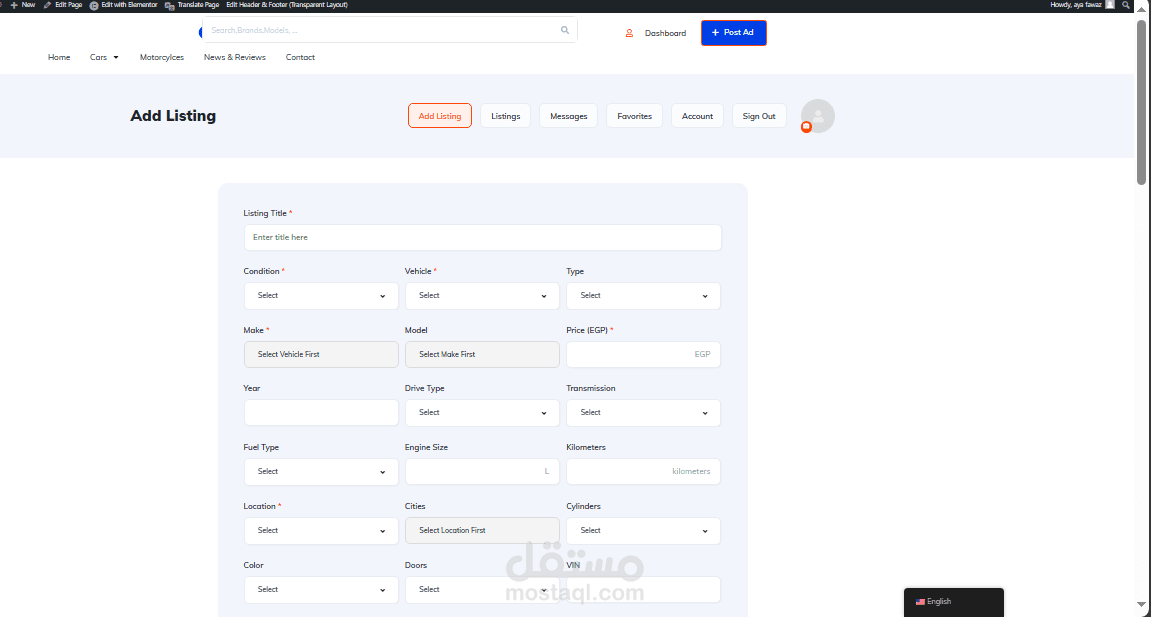Open the Cylinders dropdown

643,530
